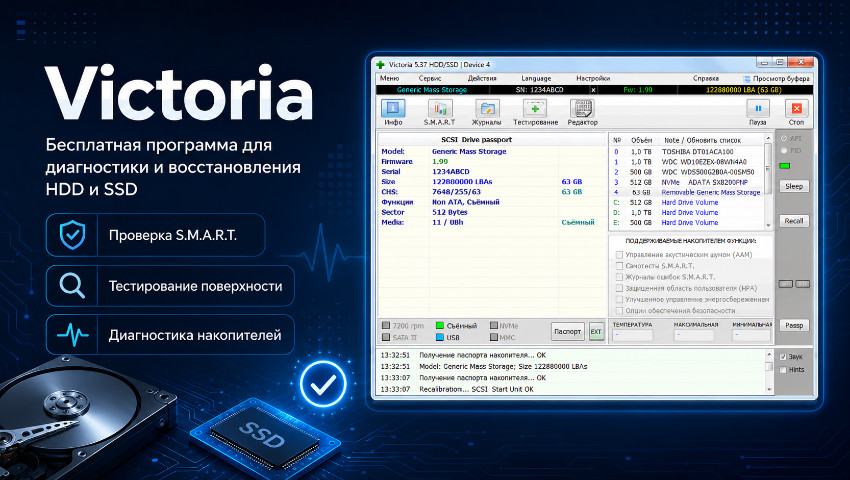
Task: Click the Паспорт button
Action: [x=568, y=331]
